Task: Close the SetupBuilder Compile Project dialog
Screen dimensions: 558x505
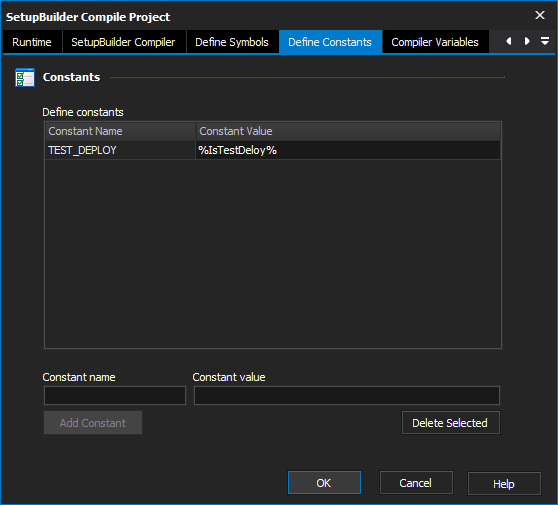Action: pyautogui.click(x=540, y=15)
